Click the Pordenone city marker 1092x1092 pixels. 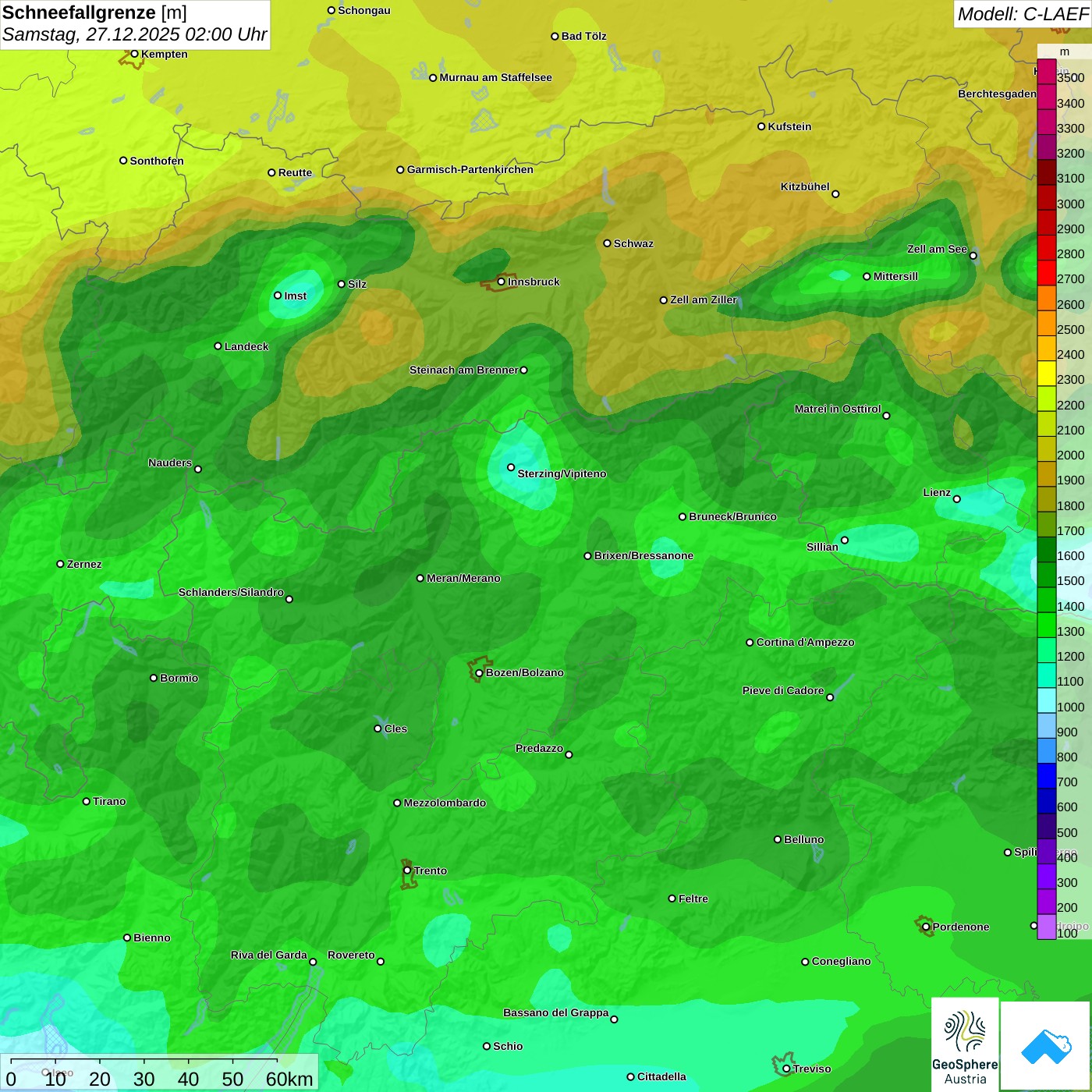pyautogui.click(x=926, y=927)
